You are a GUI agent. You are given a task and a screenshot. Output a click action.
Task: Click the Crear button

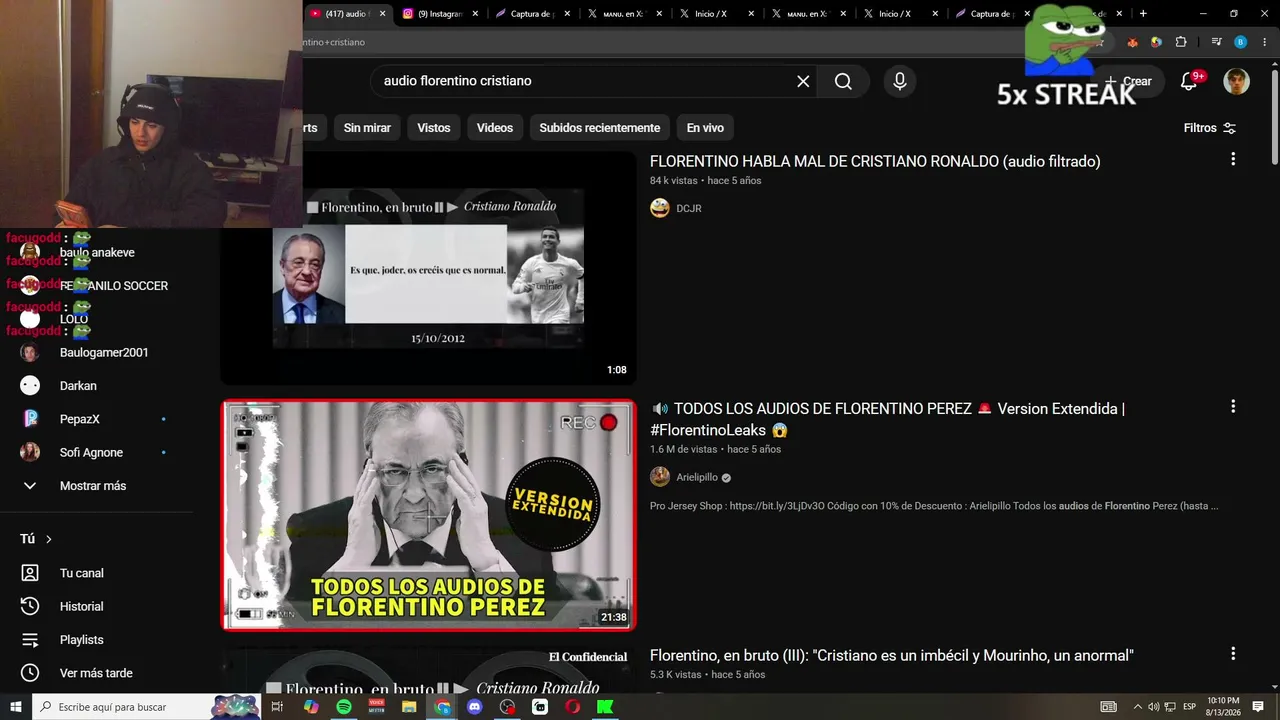(x=1129, y=81)
